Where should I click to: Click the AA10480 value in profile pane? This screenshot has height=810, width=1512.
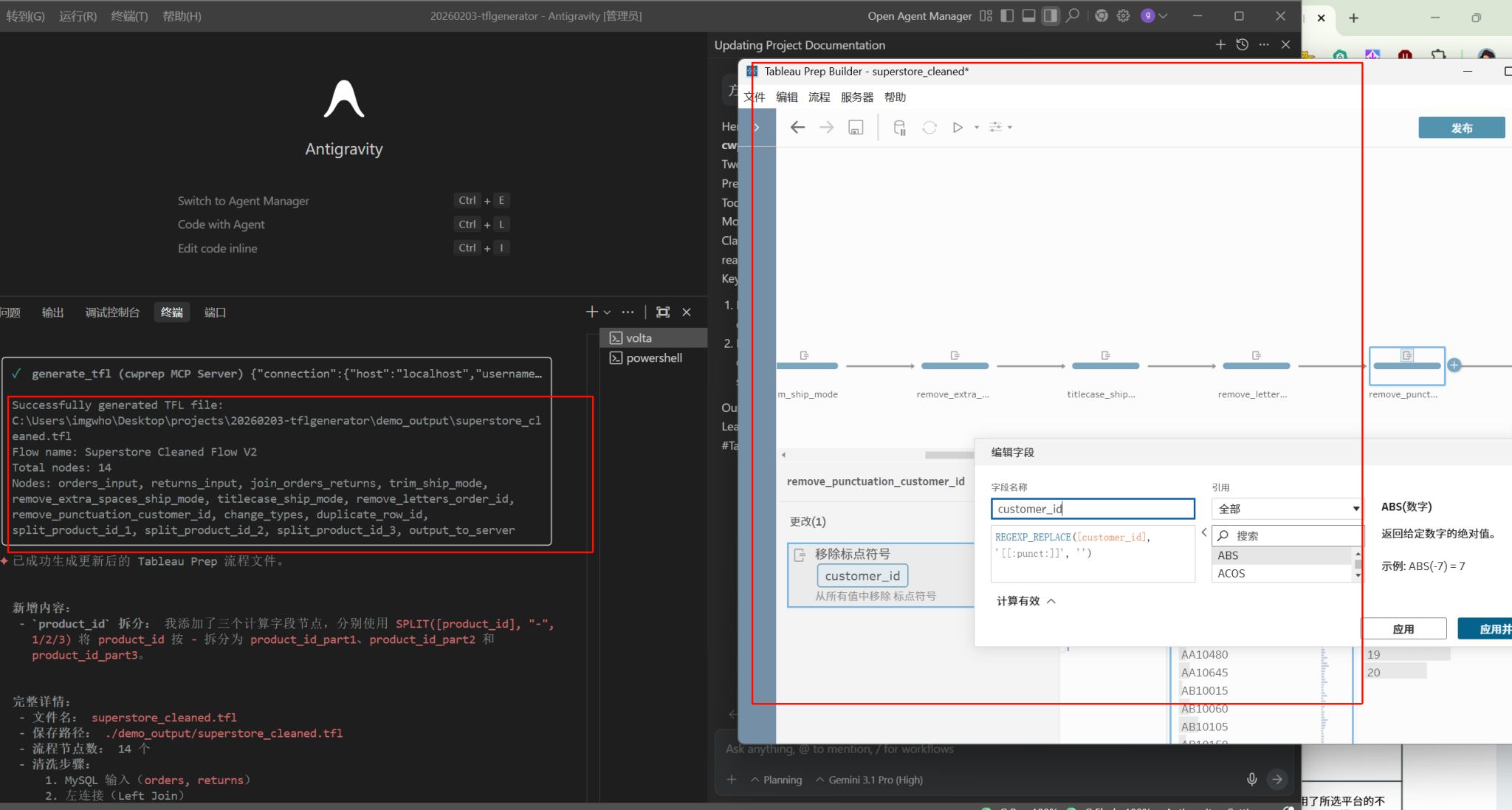click(x=1204, y=654)
